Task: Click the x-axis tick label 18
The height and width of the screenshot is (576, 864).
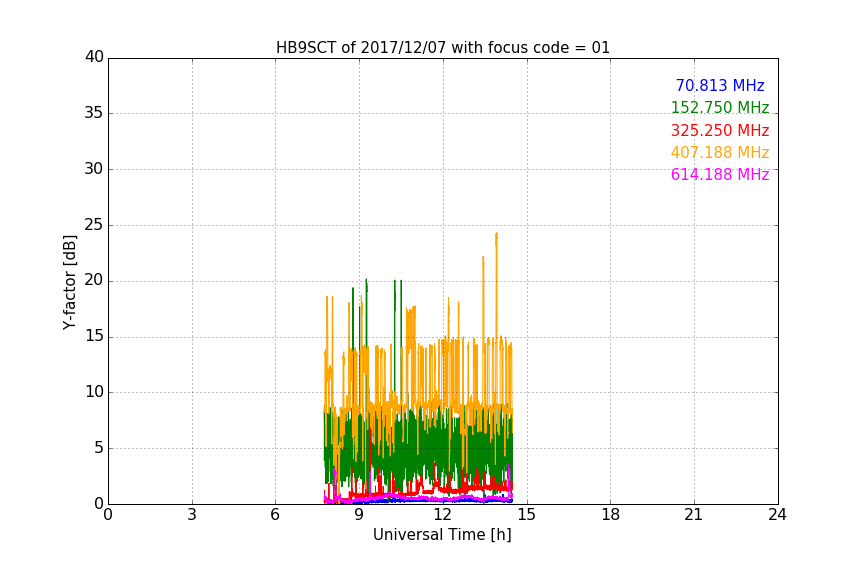Action: 611,515
